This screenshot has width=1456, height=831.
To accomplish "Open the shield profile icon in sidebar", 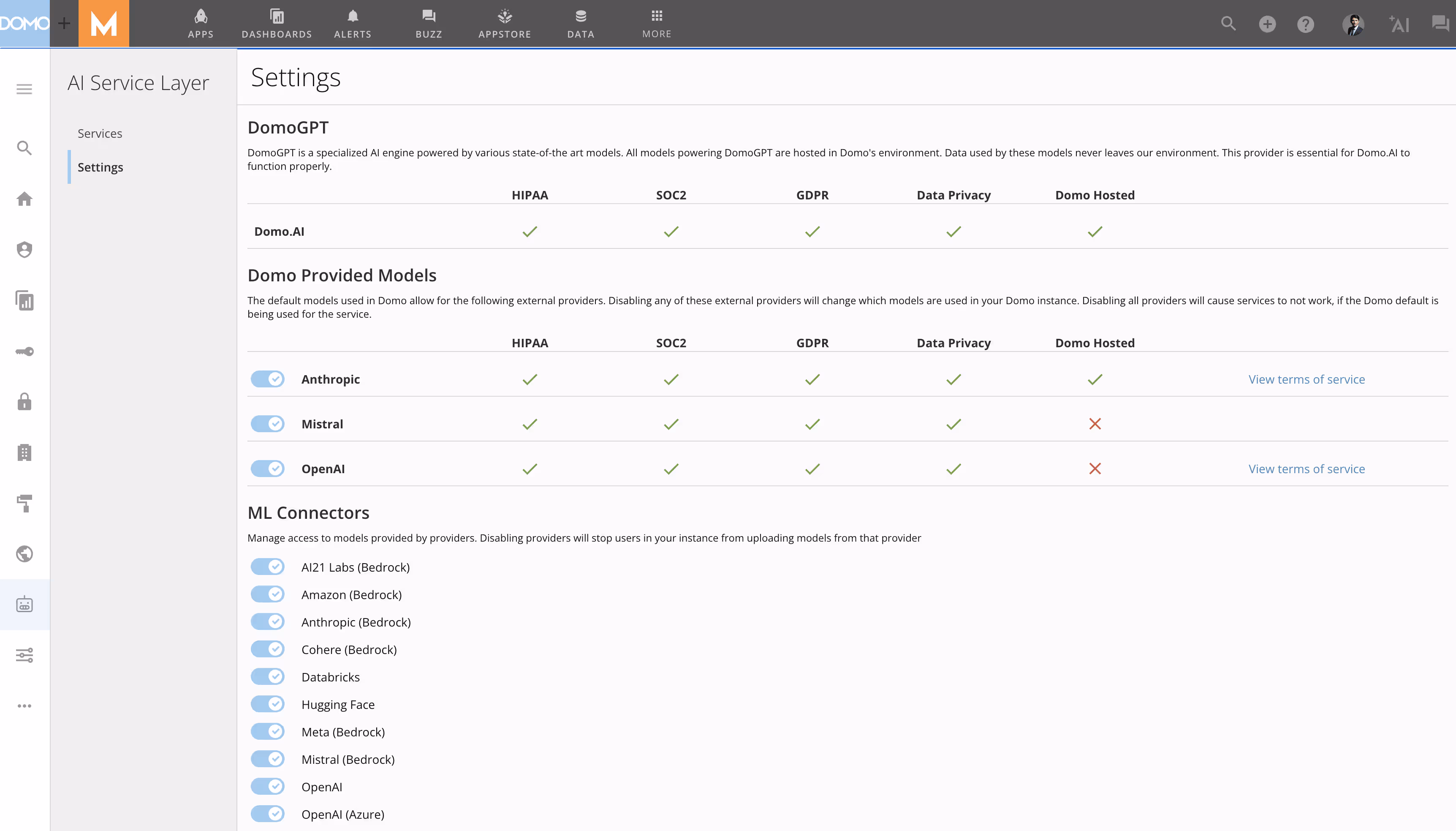I will (x=24, y=249).
